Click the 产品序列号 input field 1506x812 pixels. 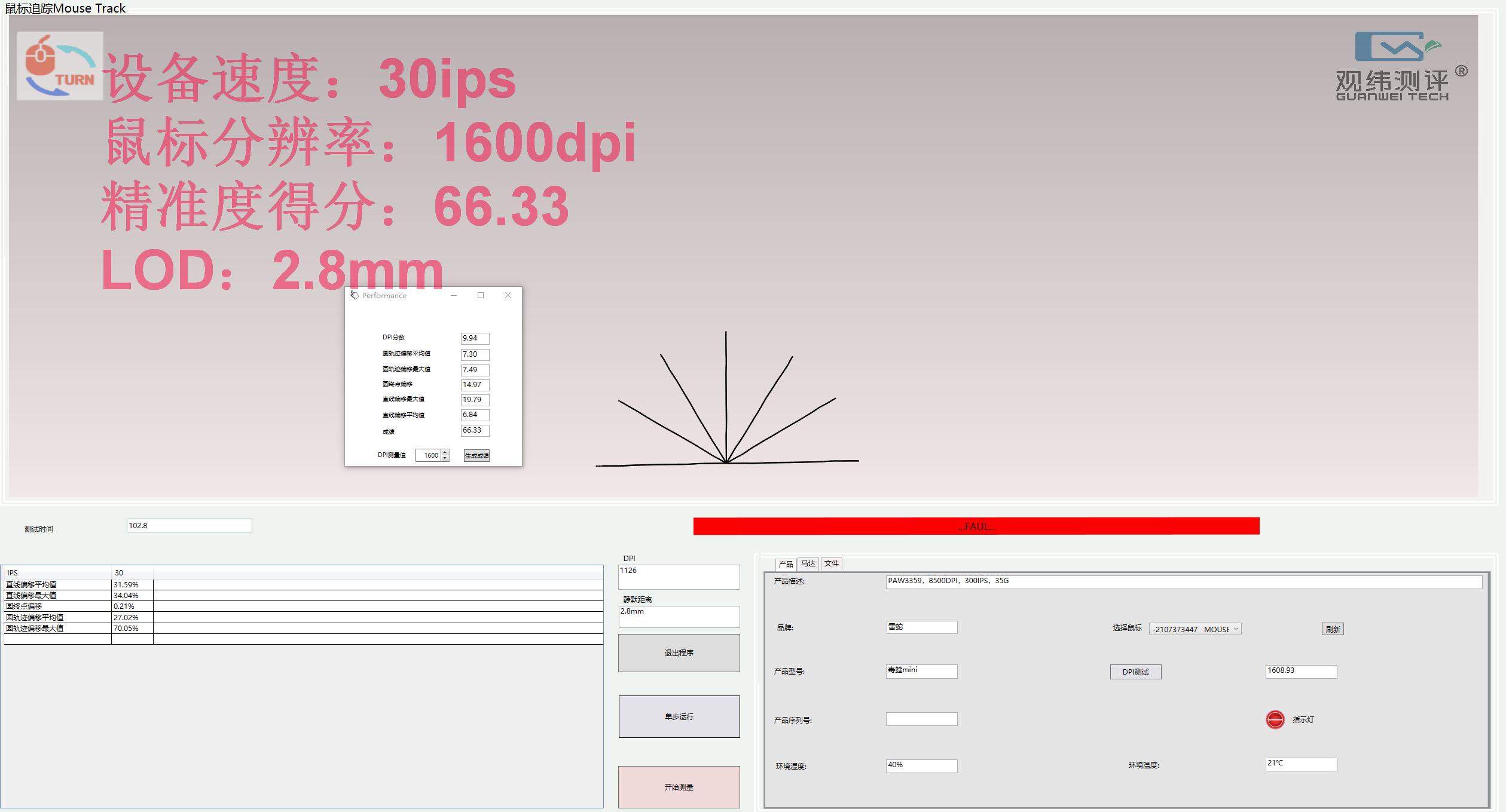coord(921,719)
